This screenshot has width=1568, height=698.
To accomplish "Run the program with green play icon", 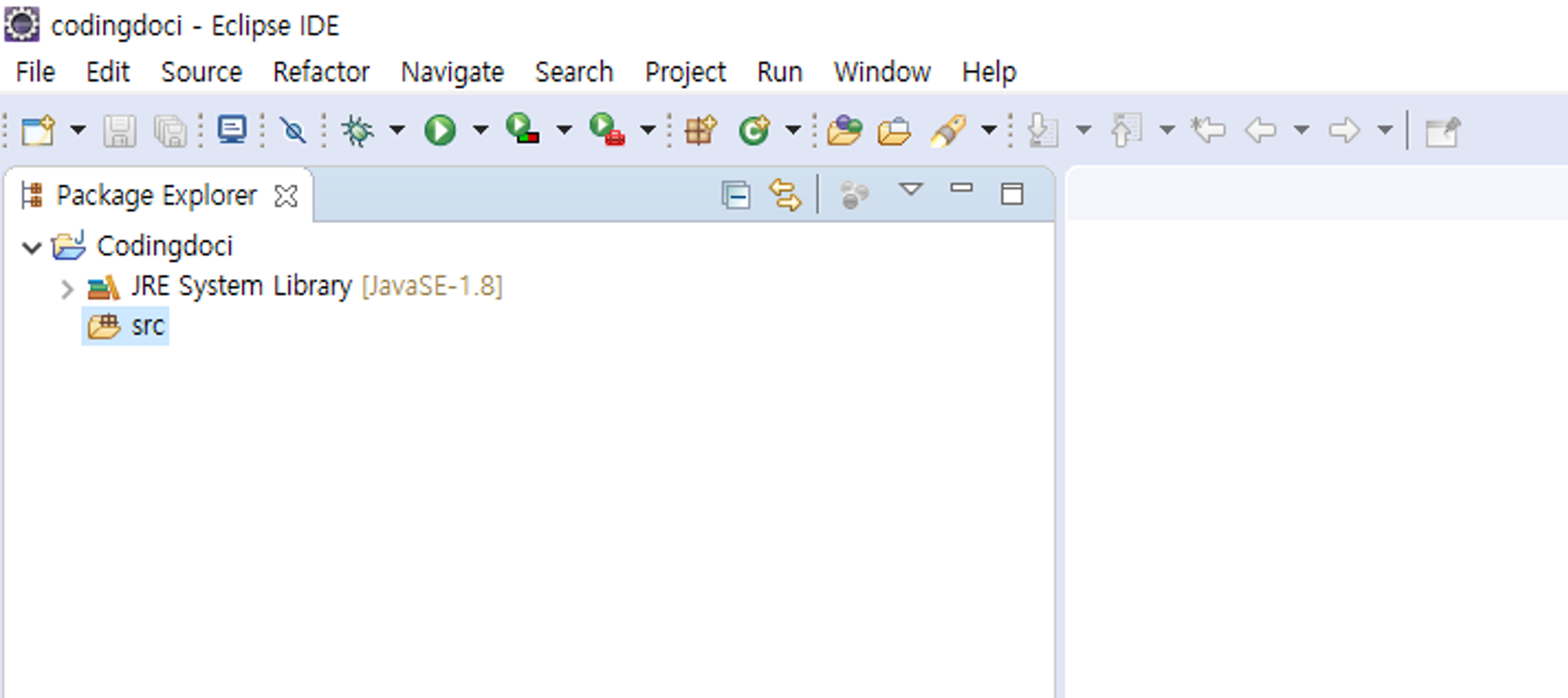I will coord(439,131).
